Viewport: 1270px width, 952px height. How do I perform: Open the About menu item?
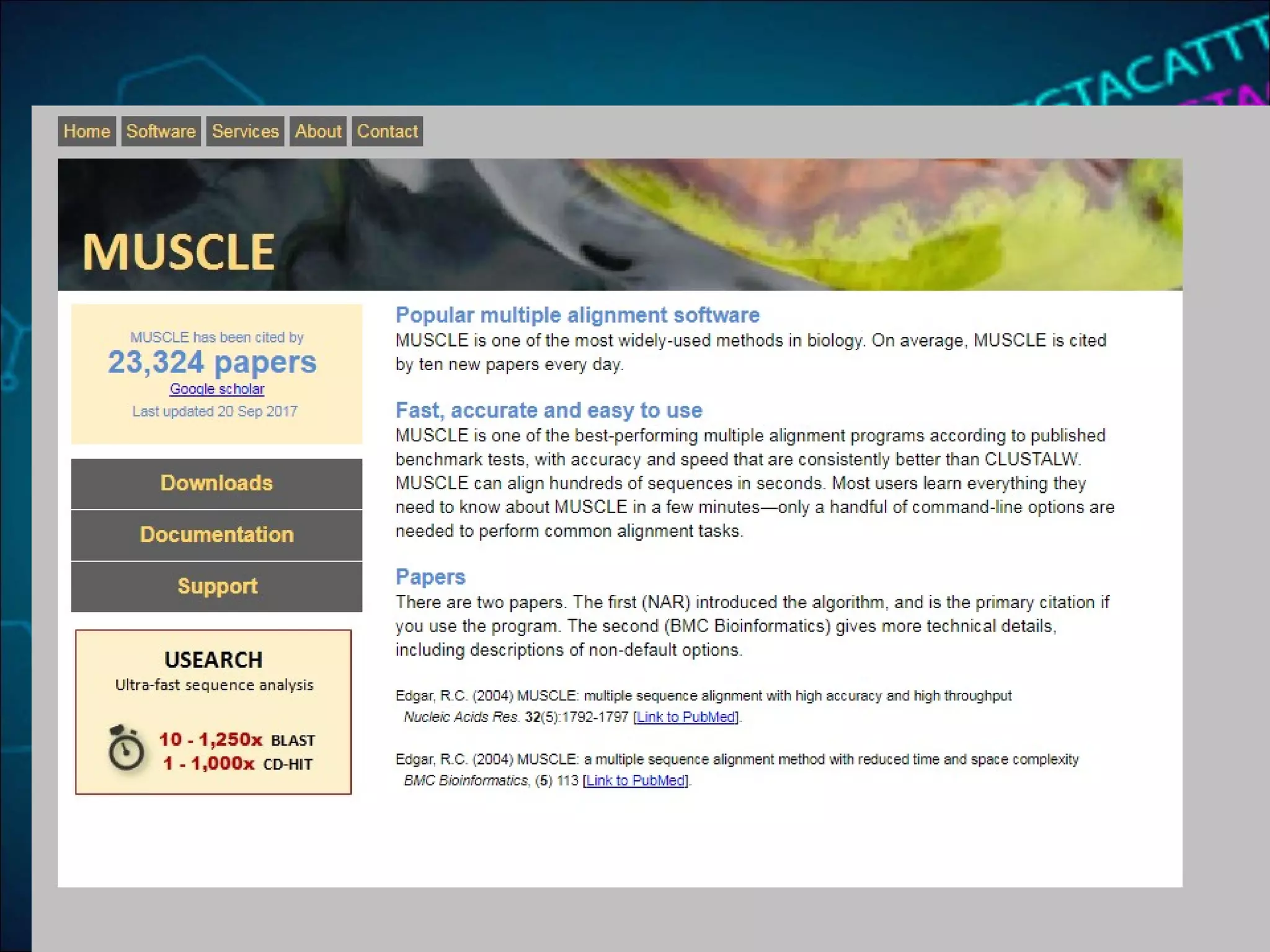tap(317, 131)
